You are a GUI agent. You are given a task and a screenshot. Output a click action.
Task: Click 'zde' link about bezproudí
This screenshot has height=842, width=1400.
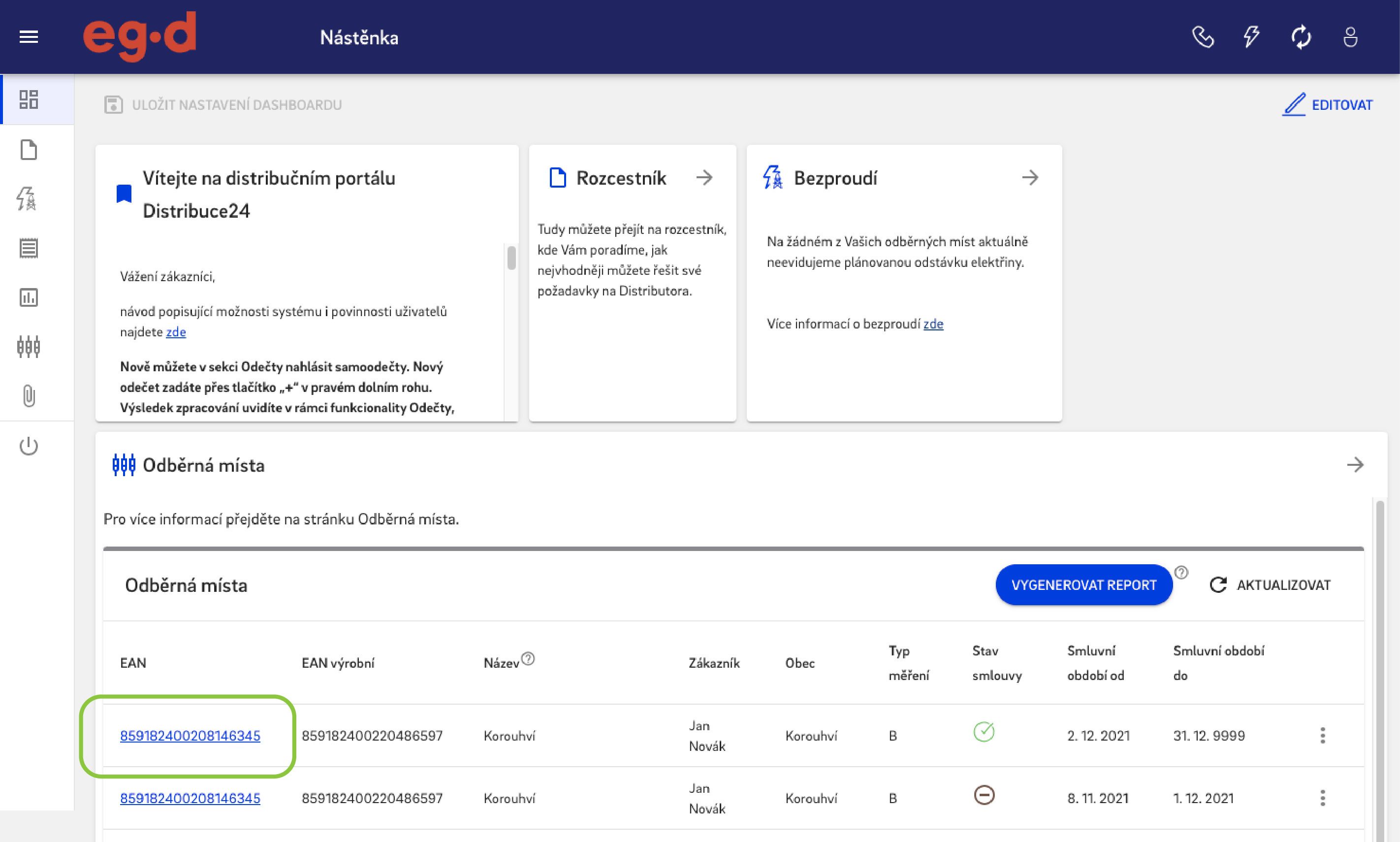[933, 324]
